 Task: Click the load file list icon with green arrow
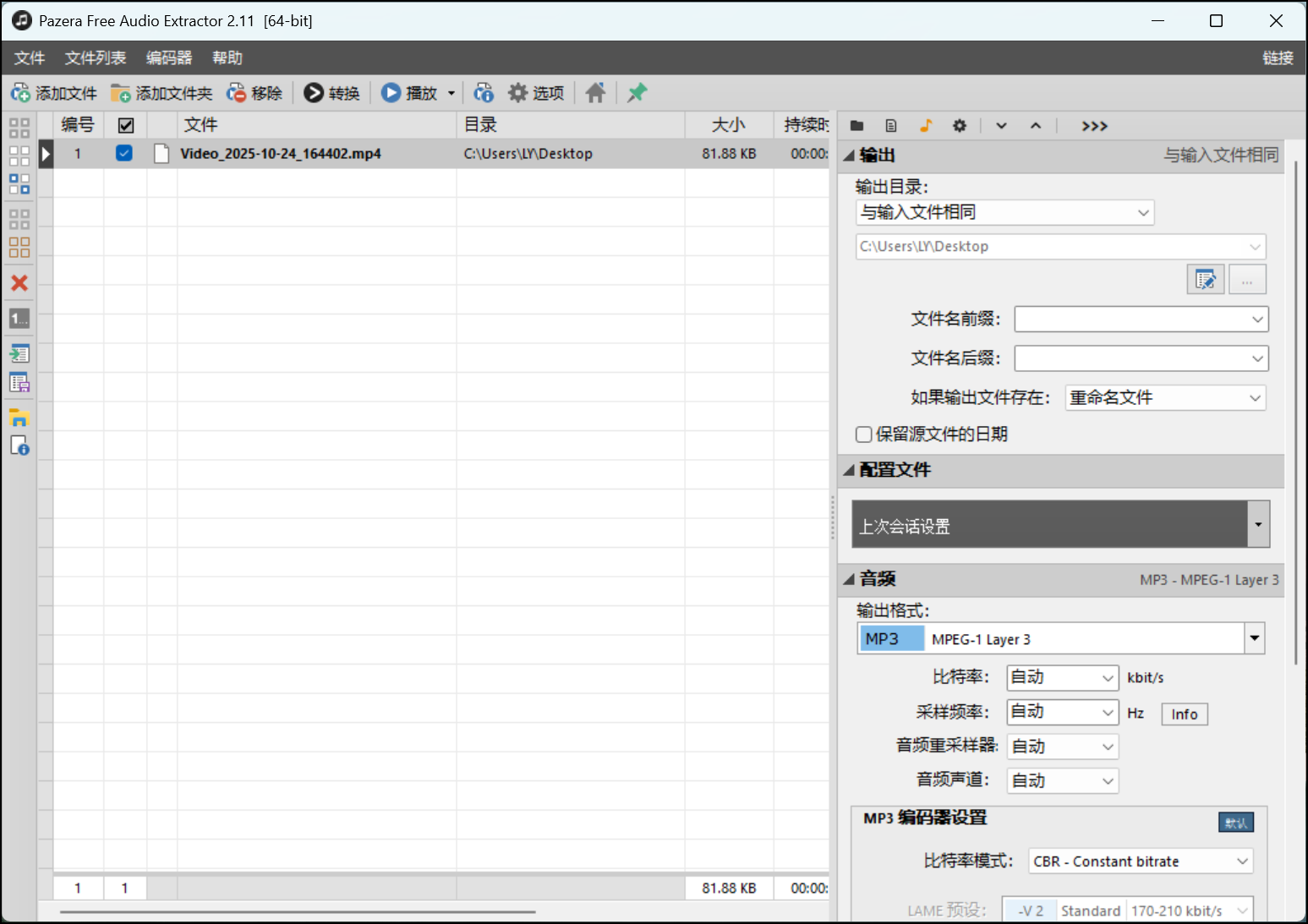click(19, 354)
